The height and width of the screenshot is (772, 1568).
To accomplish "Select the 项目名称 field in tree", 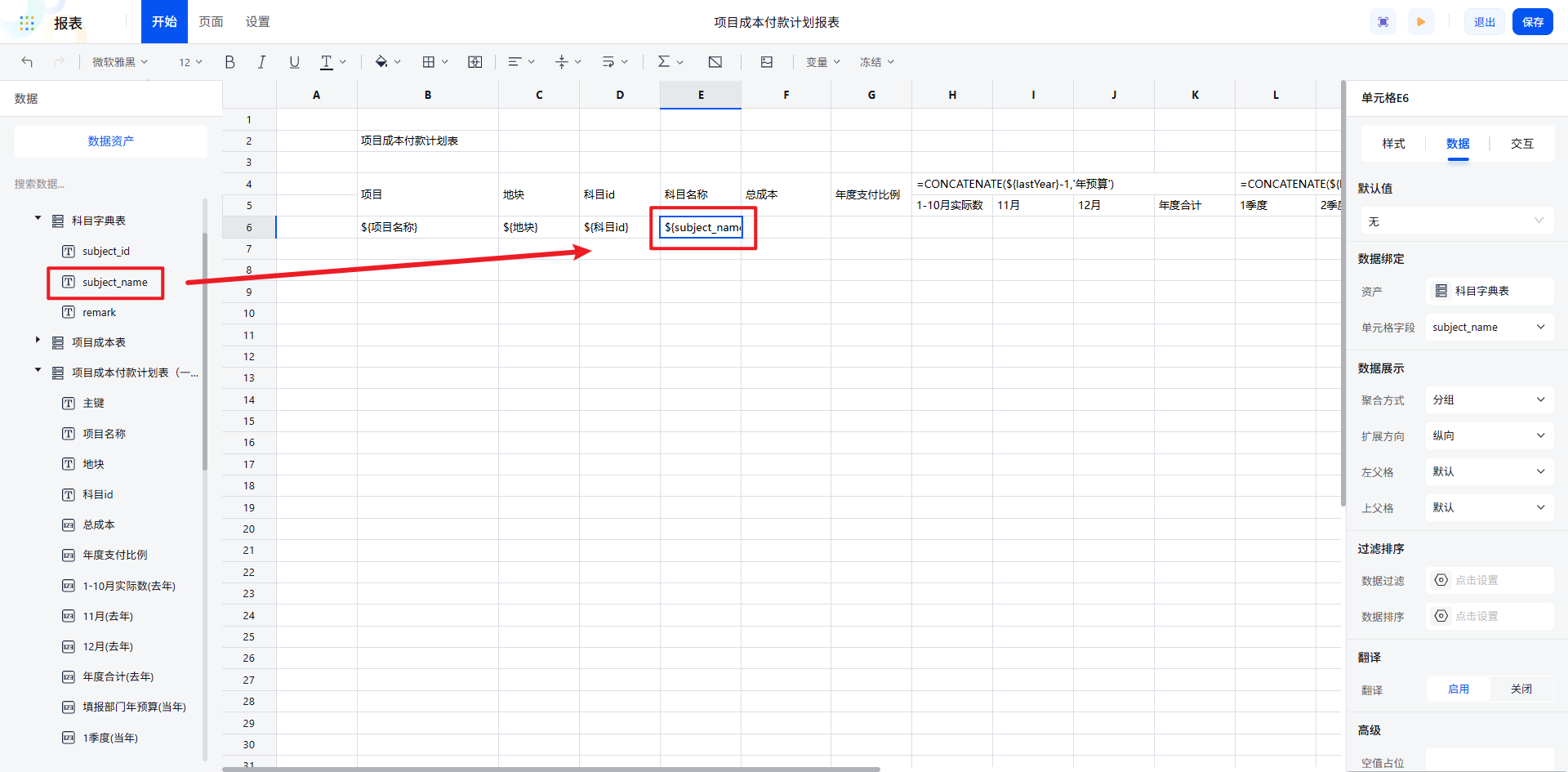I will [104, 434].
